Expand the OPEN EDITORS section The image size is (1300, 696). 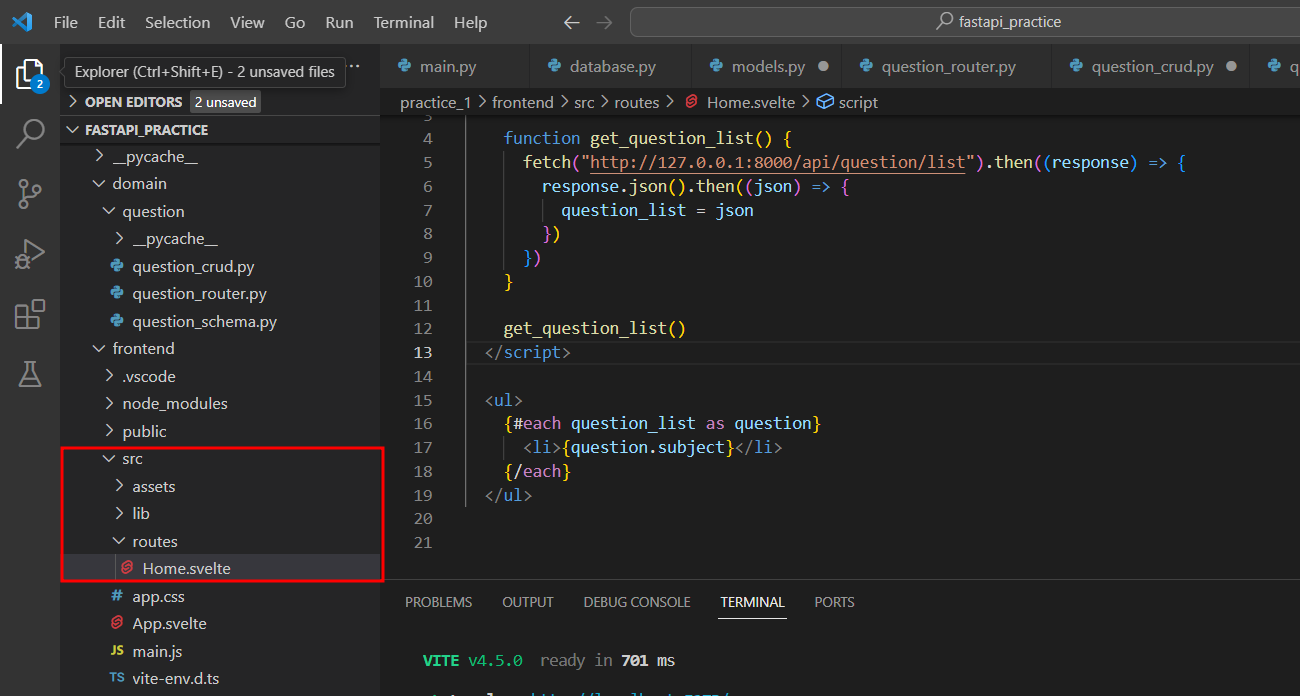(132, 102)
